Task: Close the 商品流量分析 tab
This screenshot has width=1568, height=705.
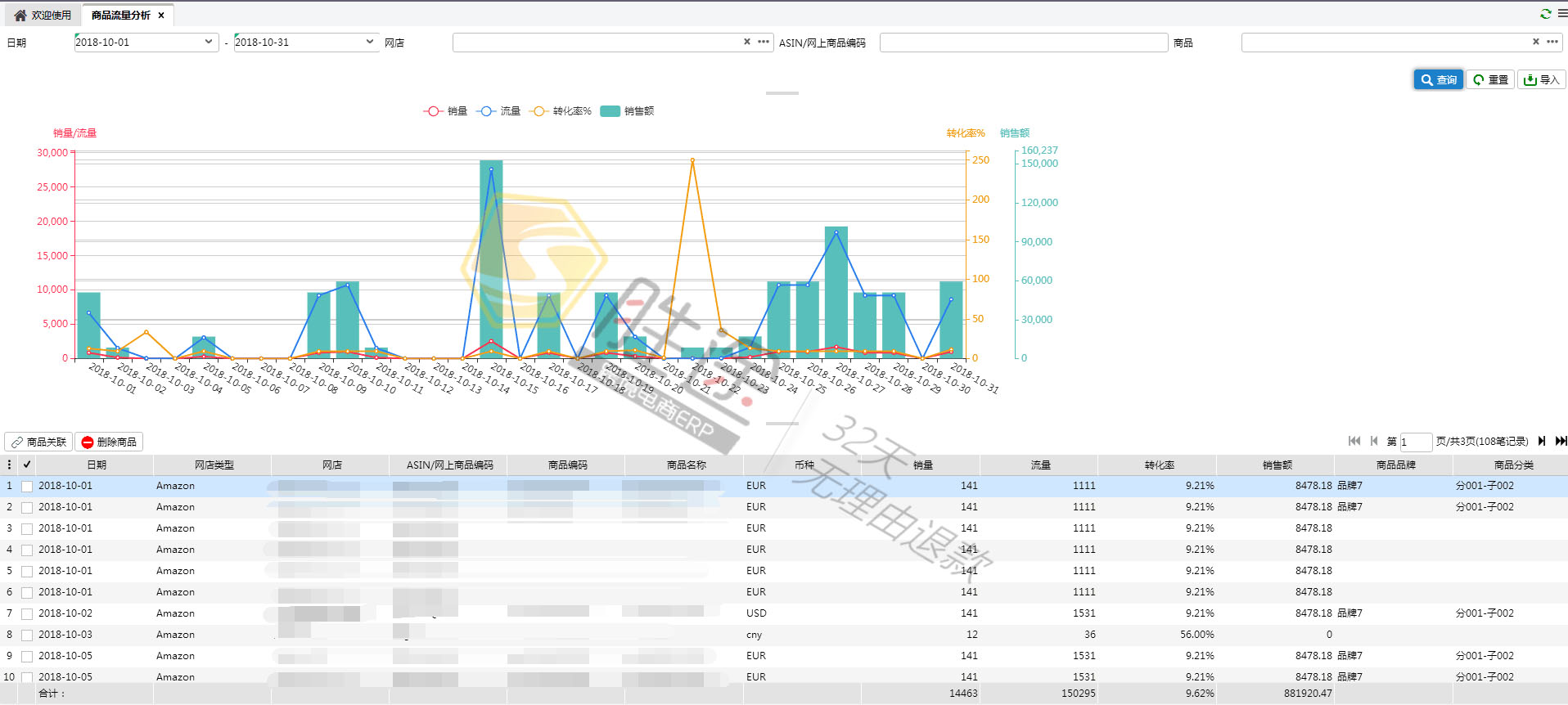Action: [x=161, y=16]
